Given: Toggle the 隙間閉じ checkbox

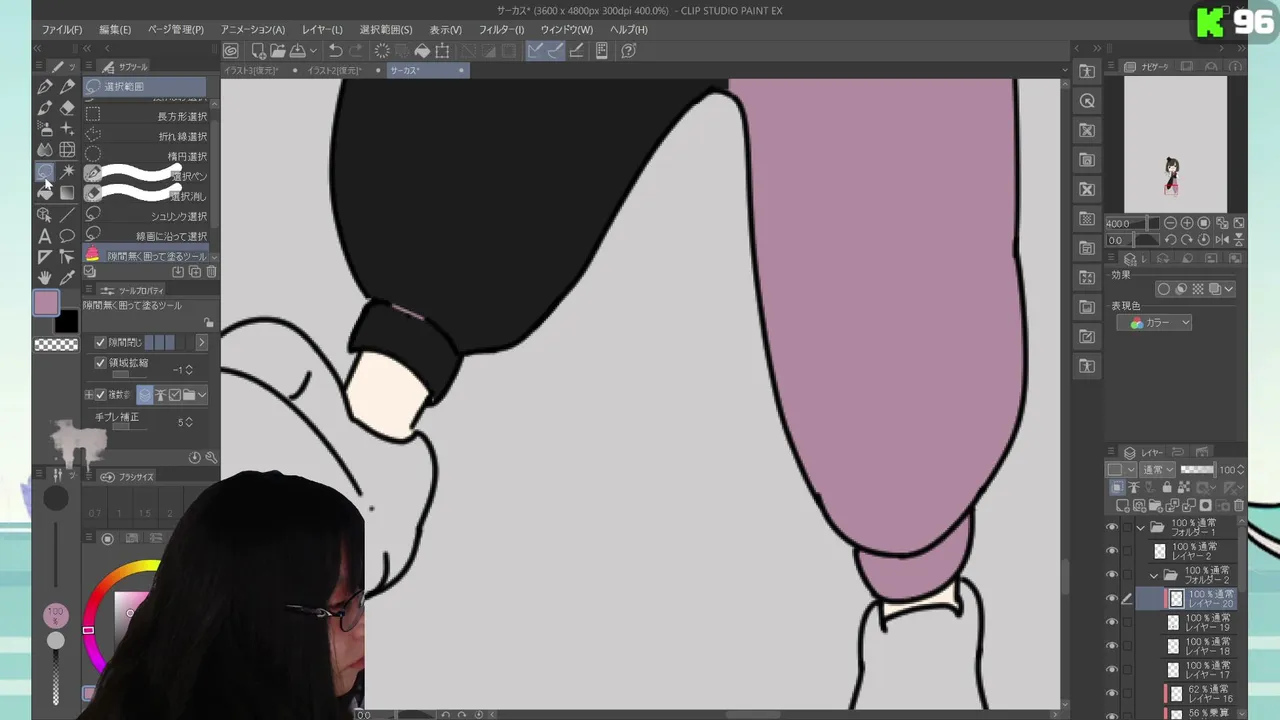Looking at the screenshot, I should click(x=100, y=342).
